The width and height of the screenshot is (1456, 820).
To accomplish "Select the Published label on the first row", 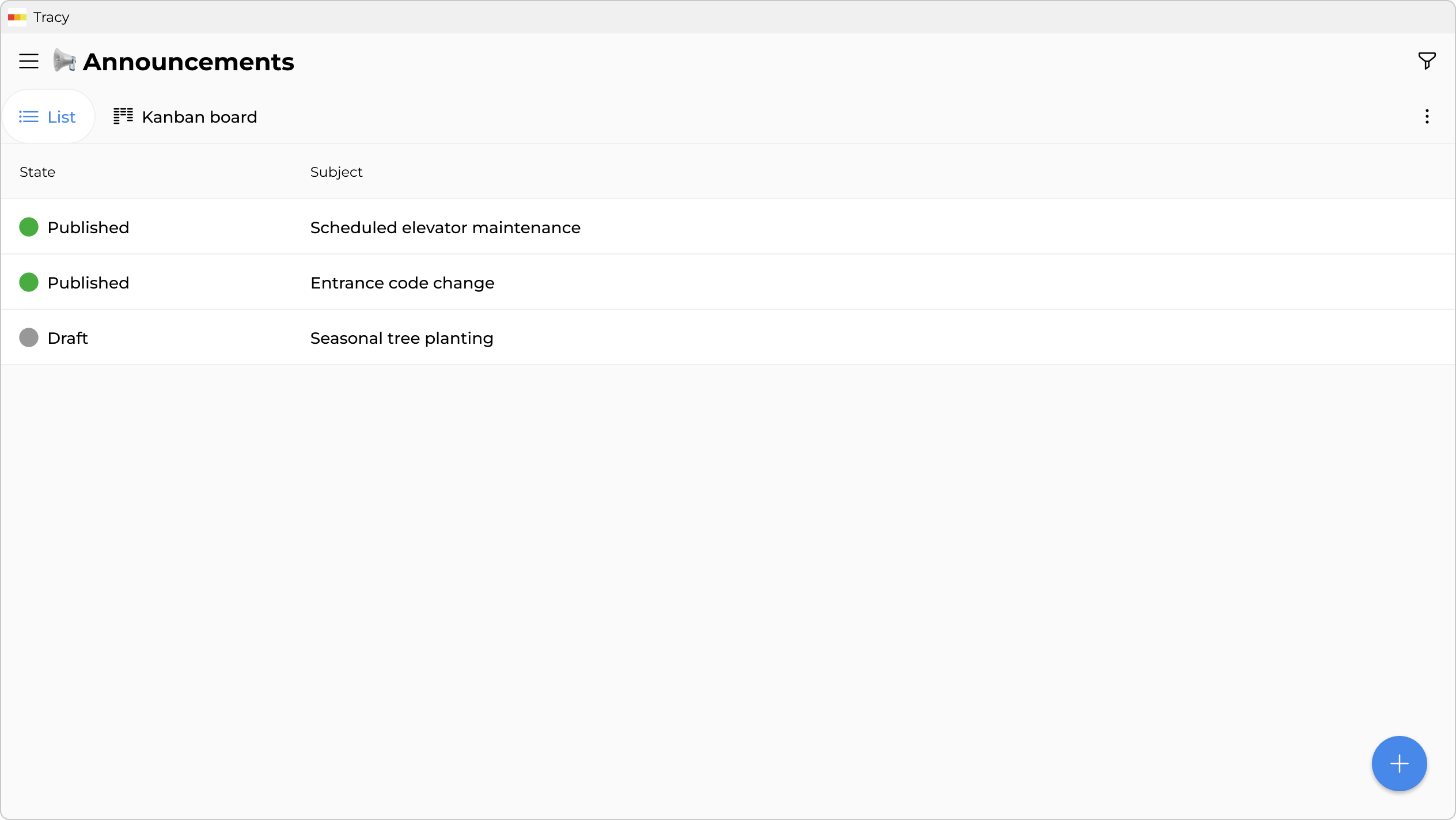I will click(88, 227).
